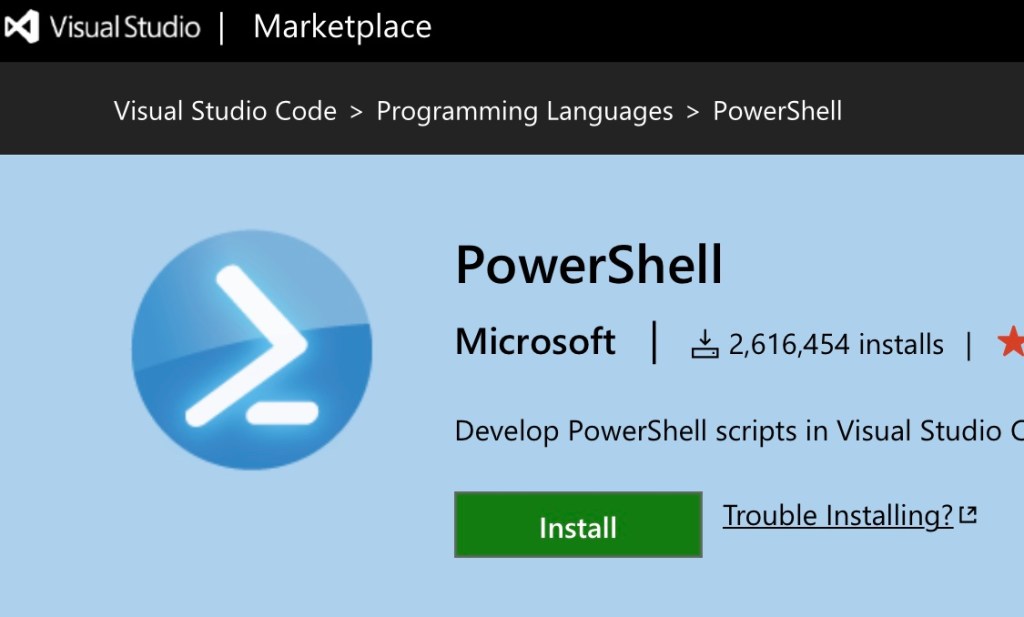Click the Visual Studio wordmark text
This screenshot has height=617, width=1024.
(125, 27)
